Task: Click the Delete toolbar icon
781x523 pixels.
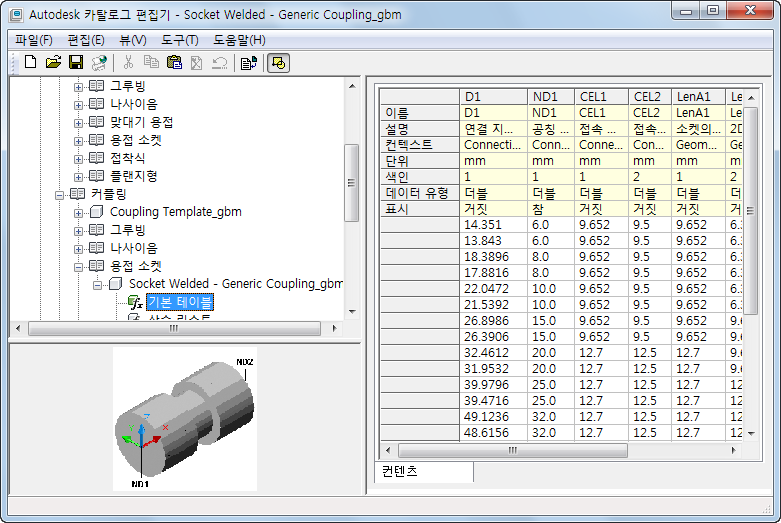Action: 196,62
